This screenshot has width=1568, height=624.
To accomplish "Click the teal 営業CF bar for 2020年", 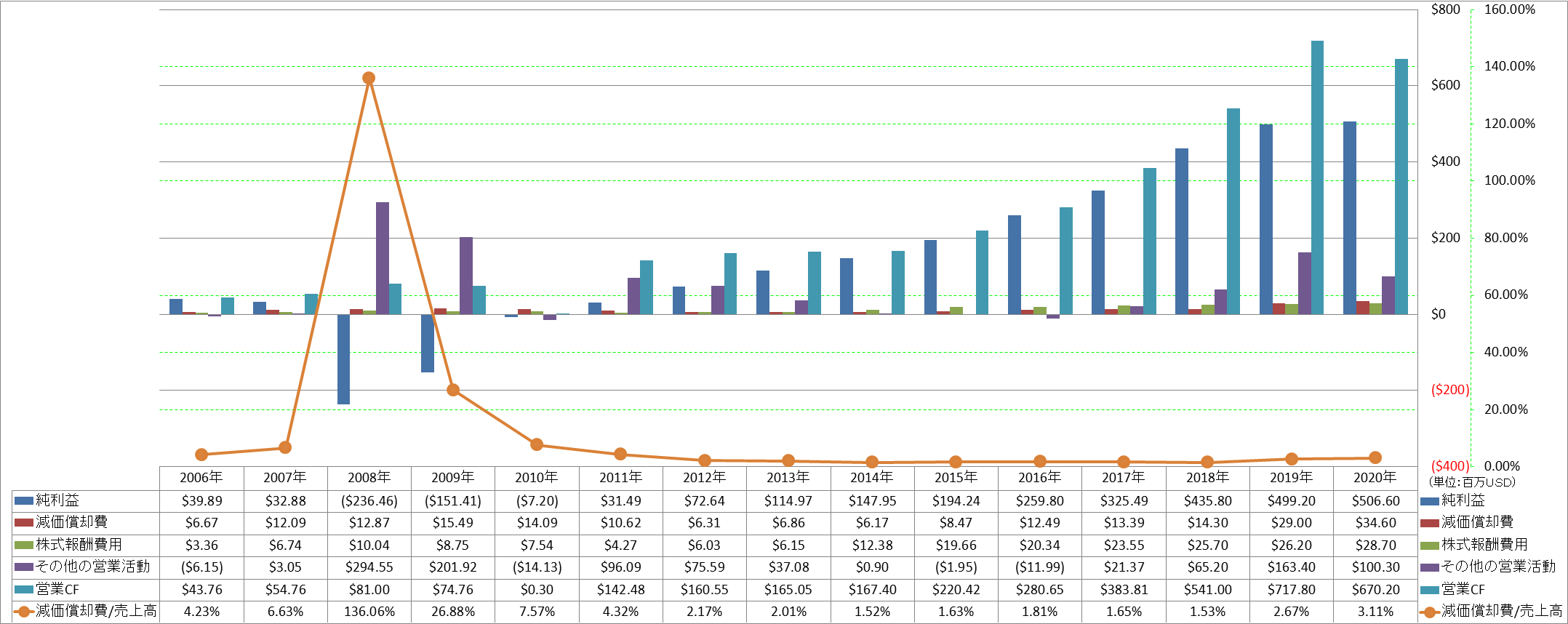I will pyautogui.click(x=1401, y=186).
